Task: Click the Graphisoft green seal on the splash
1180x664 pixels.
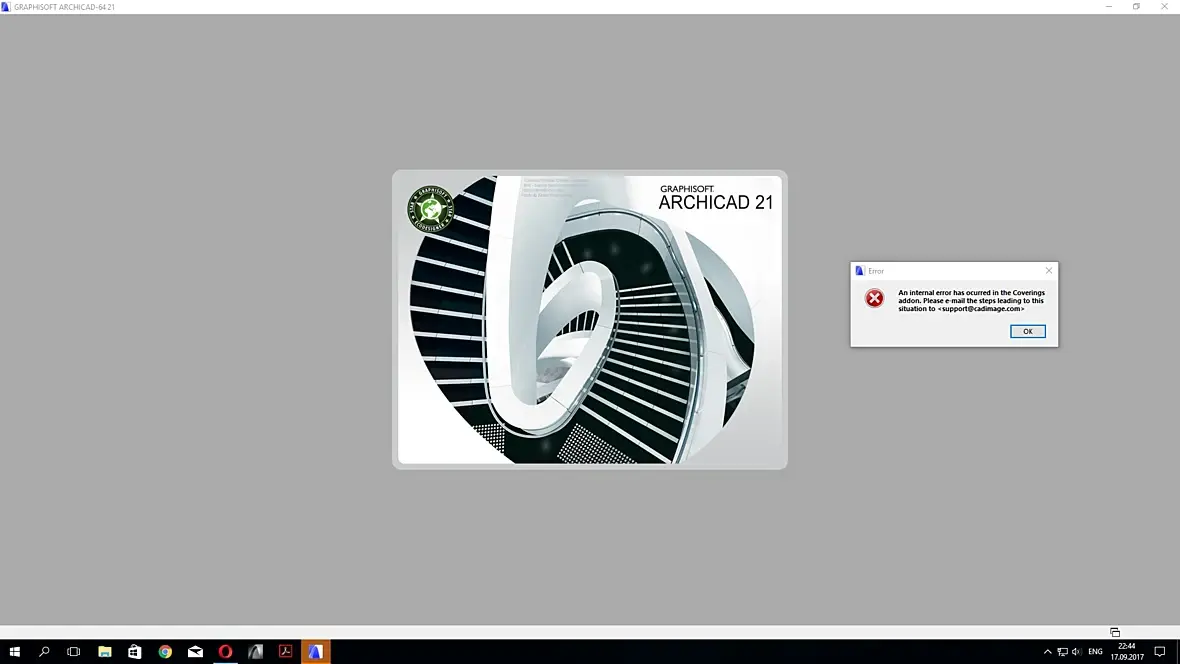Action: 430,208
